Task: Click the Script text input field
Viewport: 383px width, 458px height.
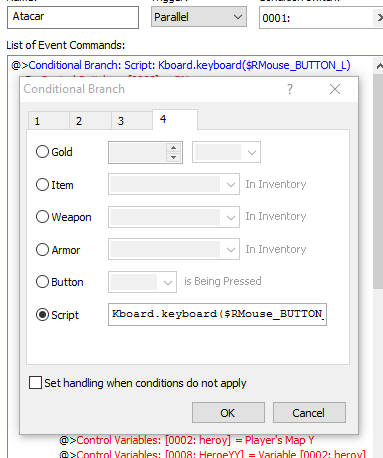Action: pyautogui.click(x=217, y=314)
